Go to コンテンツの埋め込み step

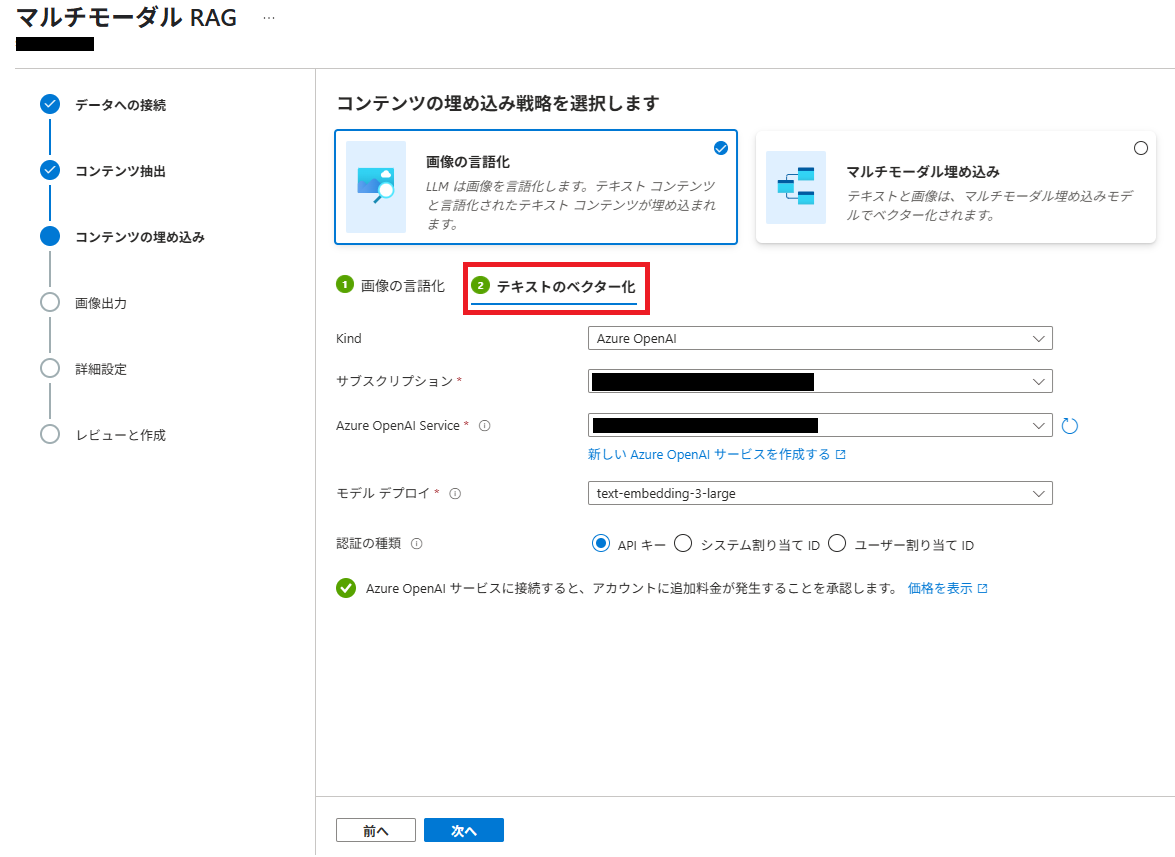pyautogui.click(x=140, y=237)
